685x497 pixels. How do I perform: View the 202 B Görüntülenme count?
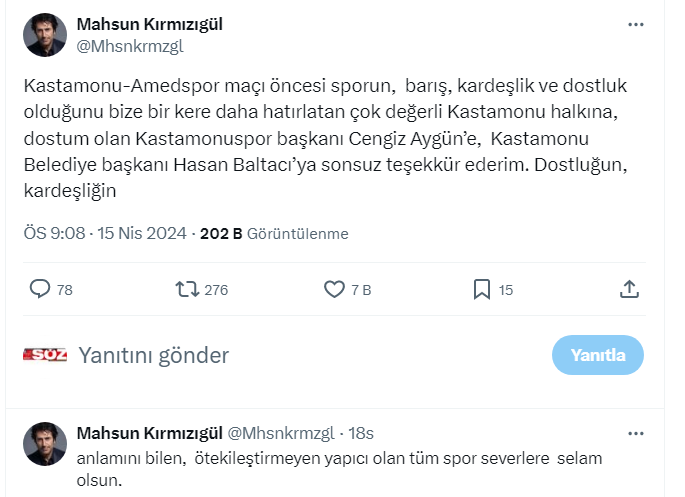(274, 234)
